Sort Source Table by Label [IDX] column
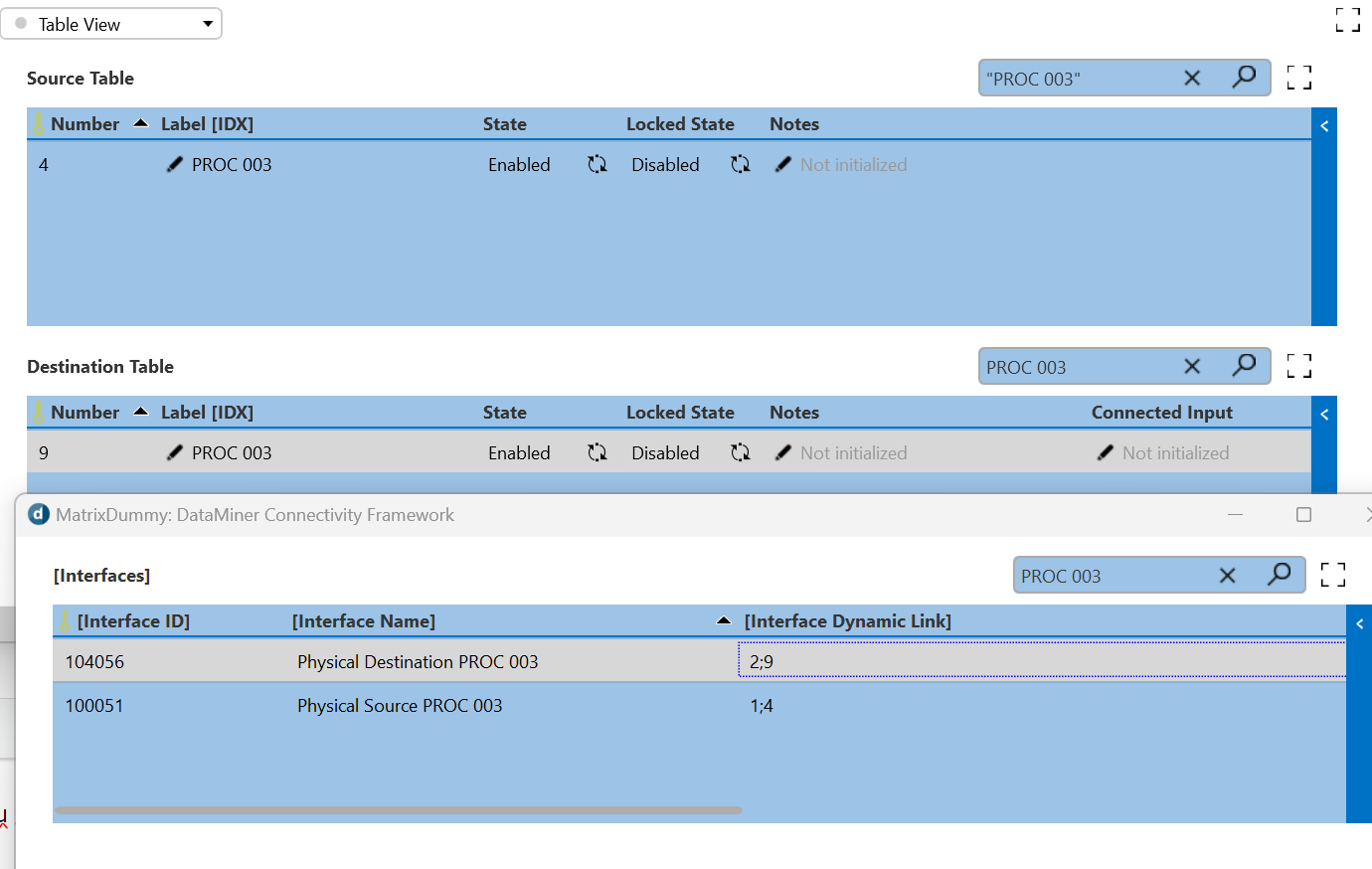1372x869 pixels. coord(207,124)
